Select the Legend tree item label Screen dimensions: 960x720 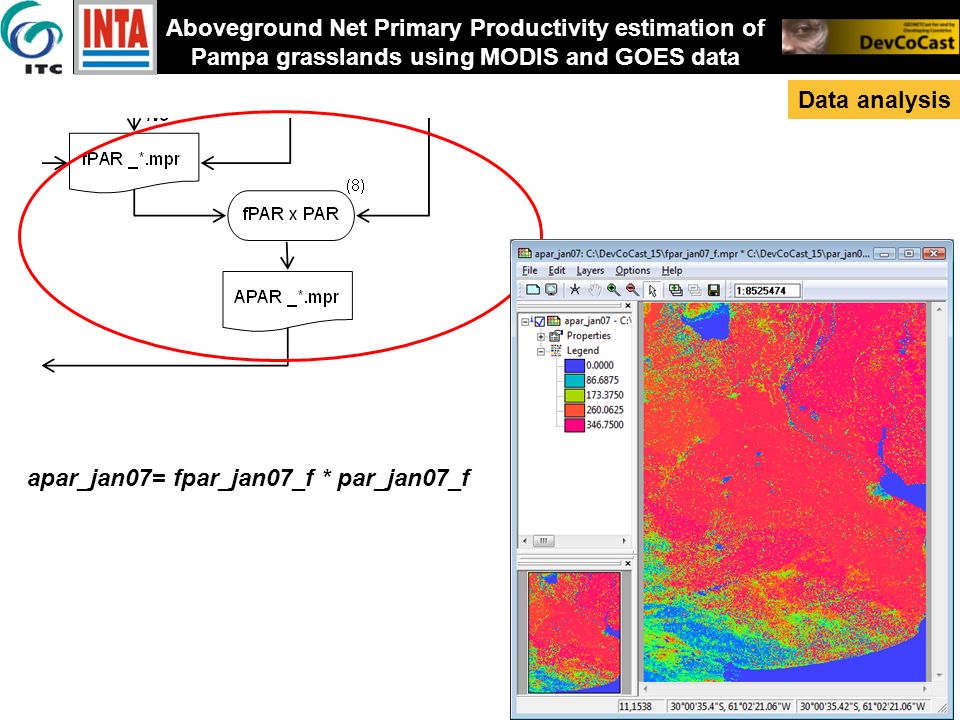click(x=582, y=350)
